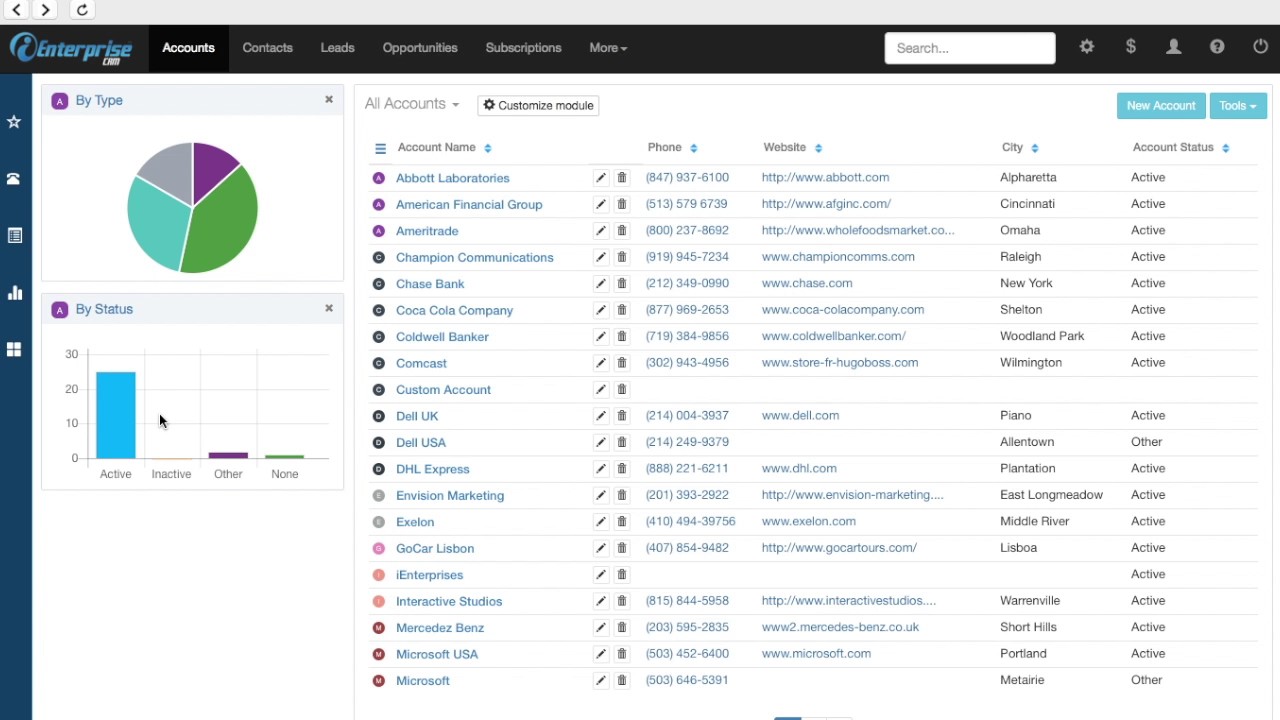Delete Chase Bank using trash icon
The image size is (1280, 720).
click(621, 284)
